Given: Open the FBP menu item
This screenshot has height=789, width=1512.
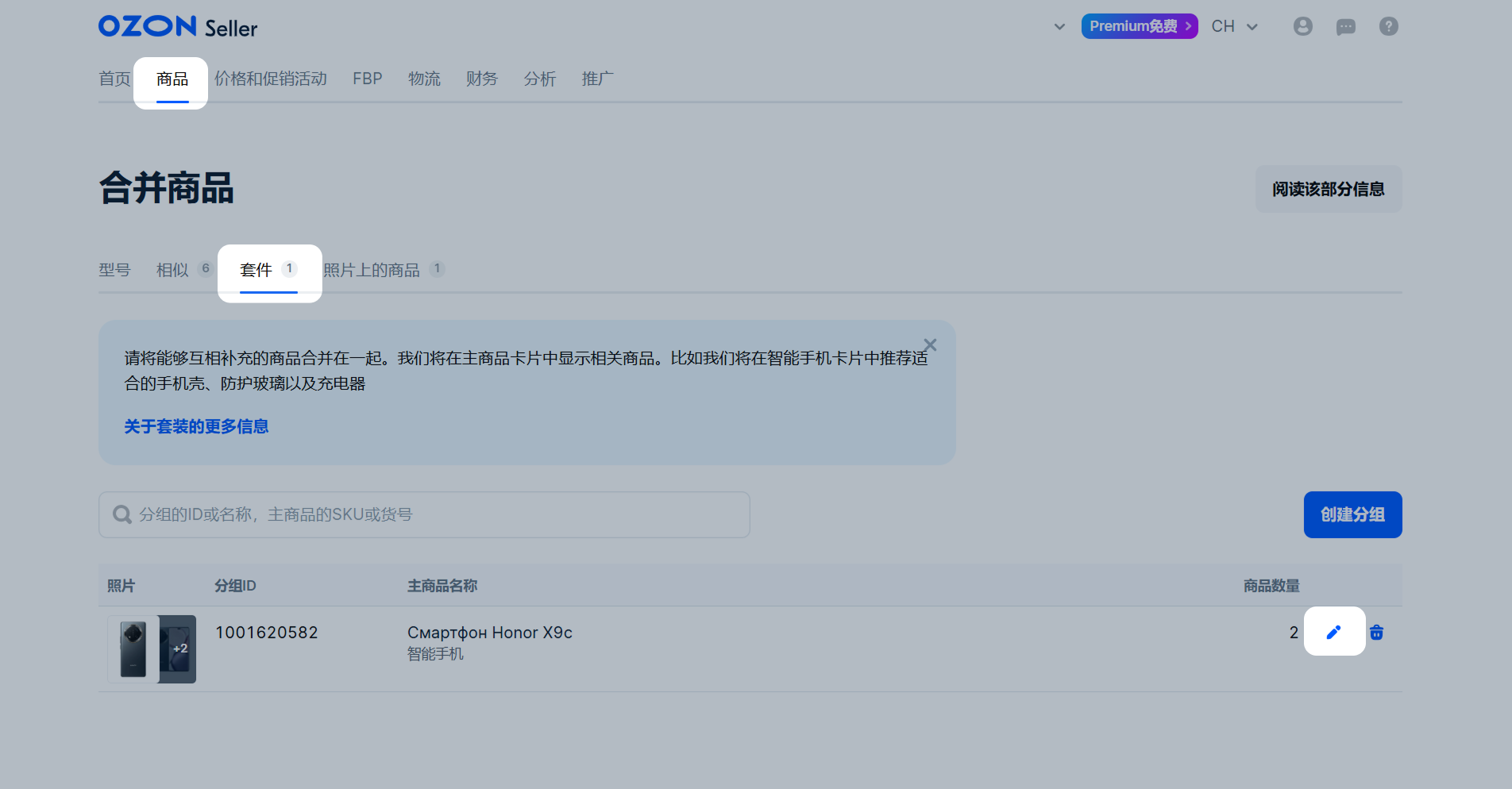Looking at the screenshot, I should tap(368, 79).
